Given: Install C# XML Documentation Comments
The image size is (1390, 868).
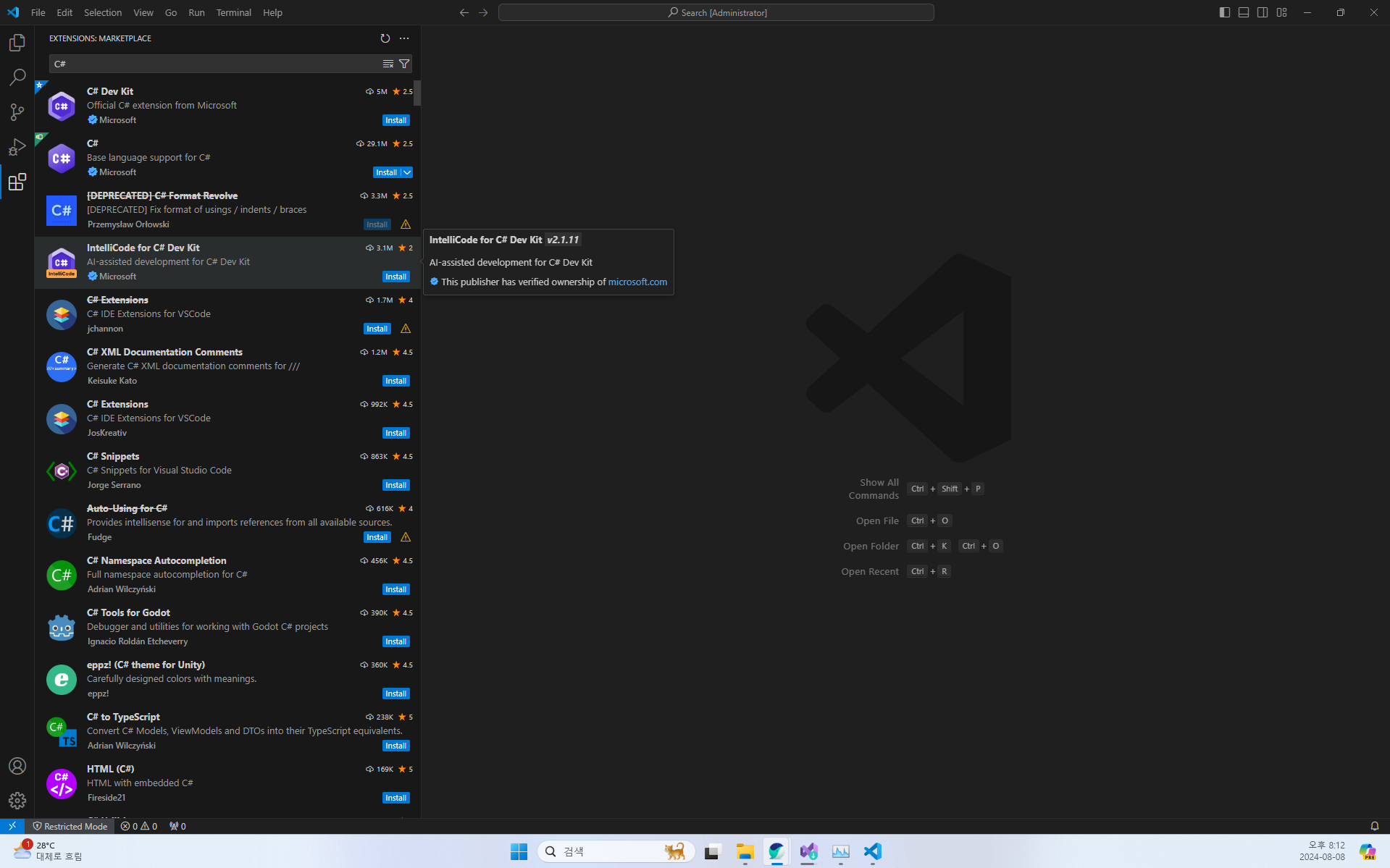Looking at the screenshot, I should [396, 381].
